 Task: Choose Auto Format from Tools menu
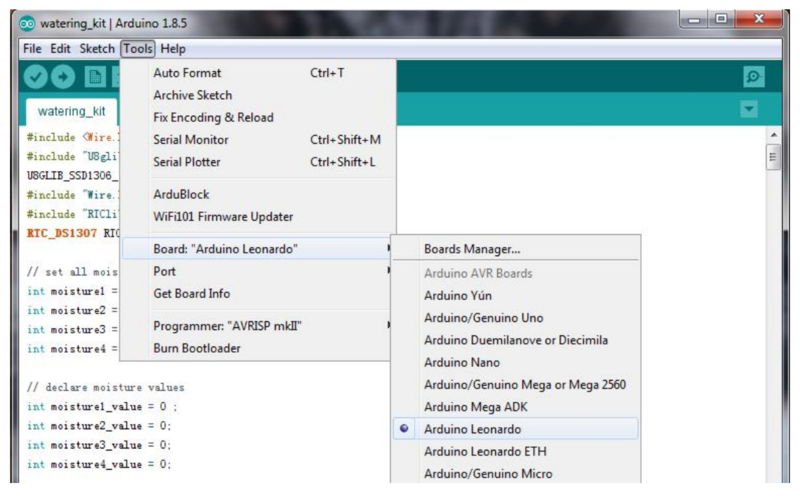(258, 73)
